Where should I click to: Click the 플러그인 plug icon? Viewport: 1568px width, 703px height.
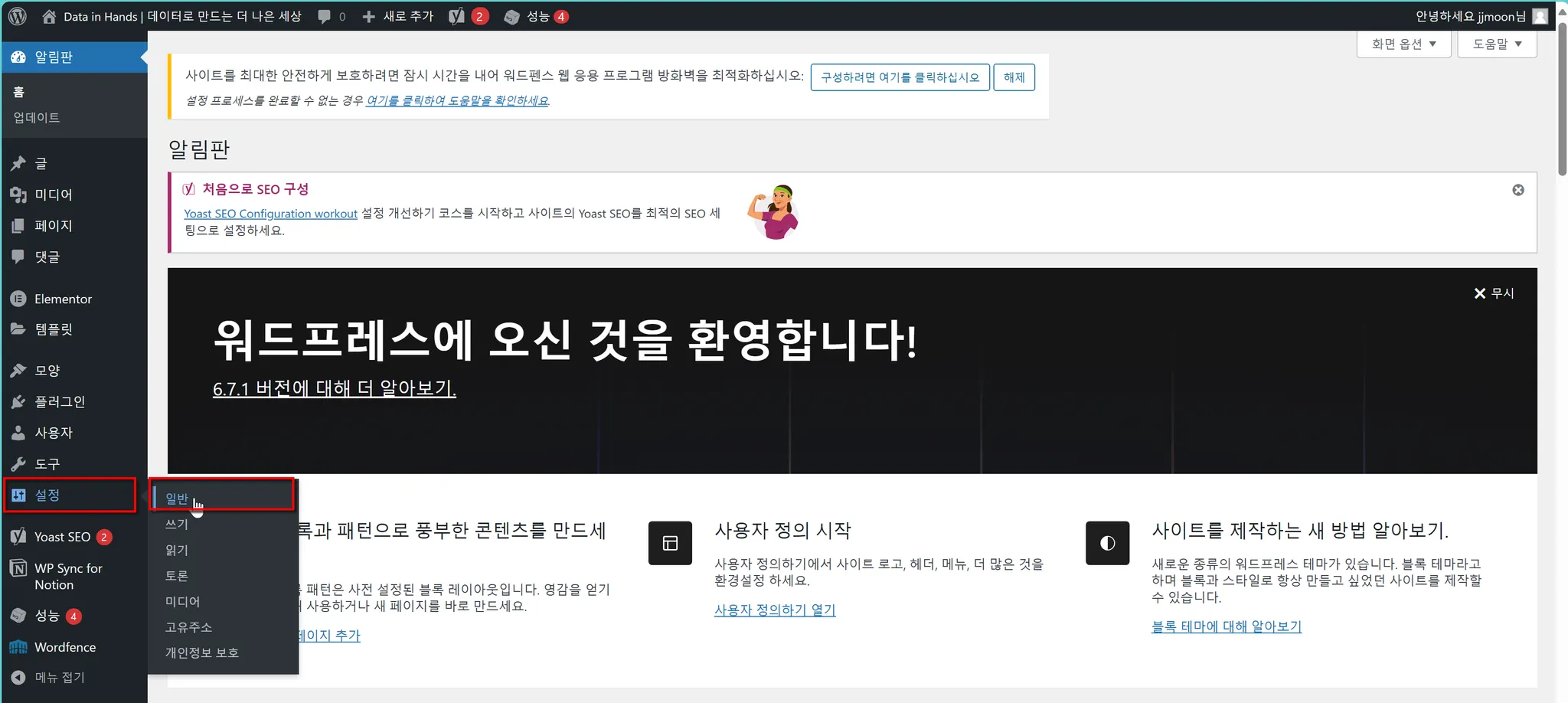coord(18,401)
